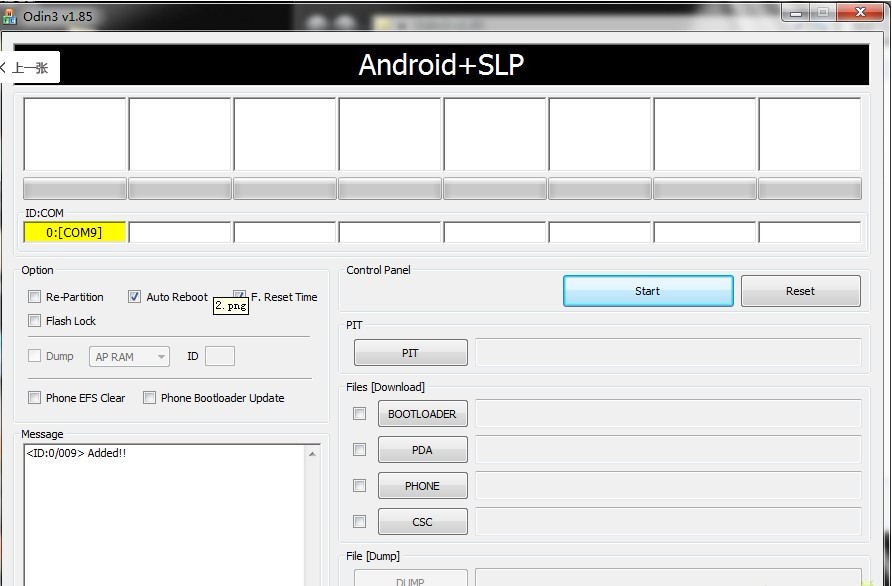
Task: Enable the Flash Lock checkbox
Action: click(35, 320)
